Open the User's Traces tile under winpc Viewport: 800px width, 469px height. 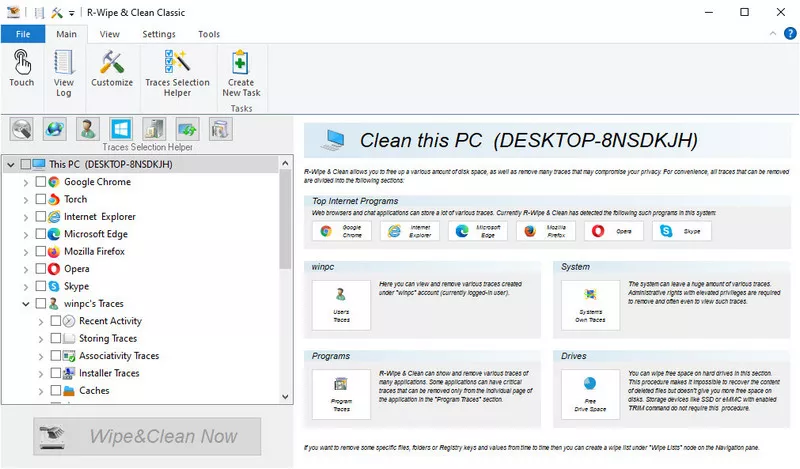tap(341, 305)
